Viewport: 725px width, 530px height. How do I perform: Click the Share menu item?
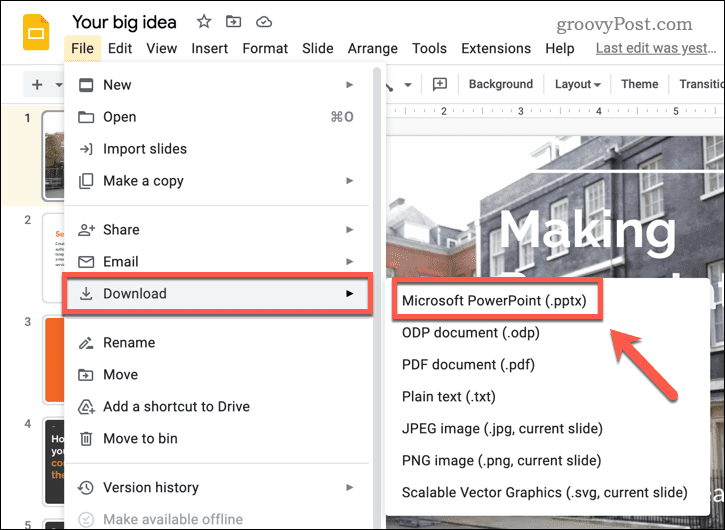pos(216,229)
